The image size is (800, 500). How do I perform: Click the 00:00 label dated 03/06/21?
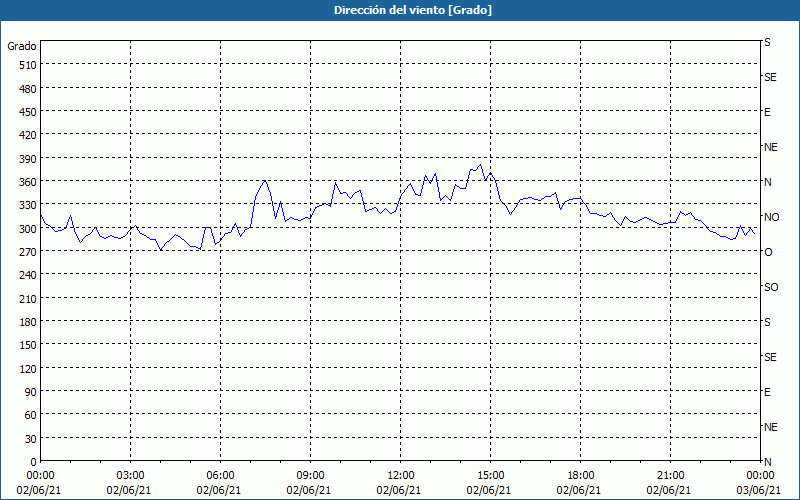pyautogui.click(x=760, y=476)
